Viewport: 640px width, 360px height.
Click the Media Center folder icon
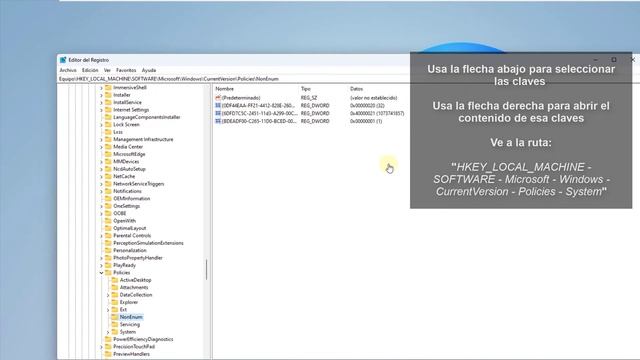(x=108, y=147)
